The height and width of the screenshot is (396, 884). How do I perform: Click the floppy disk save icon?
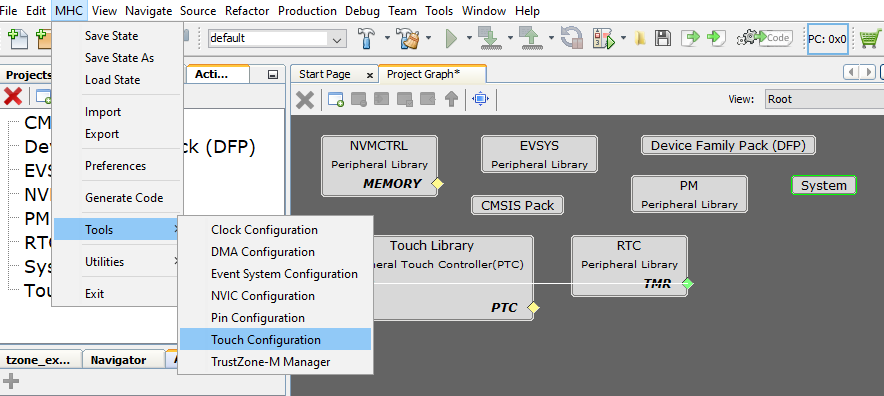(x=662, y=38)
